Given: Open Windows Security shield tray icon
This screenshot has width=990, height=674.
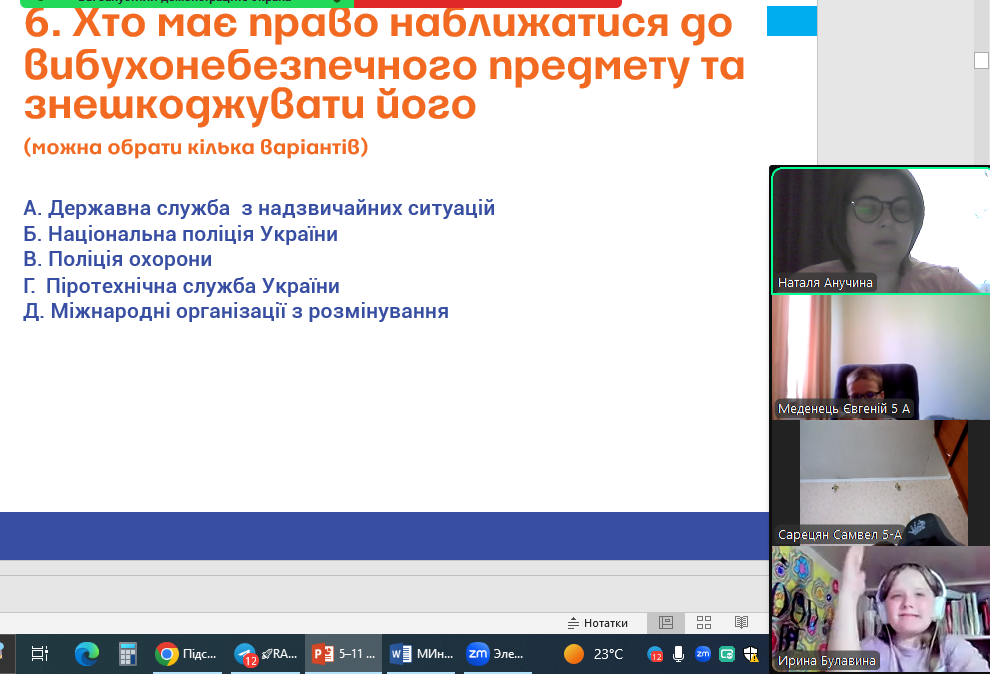Looking at the screenshot, I should [751, 654].
